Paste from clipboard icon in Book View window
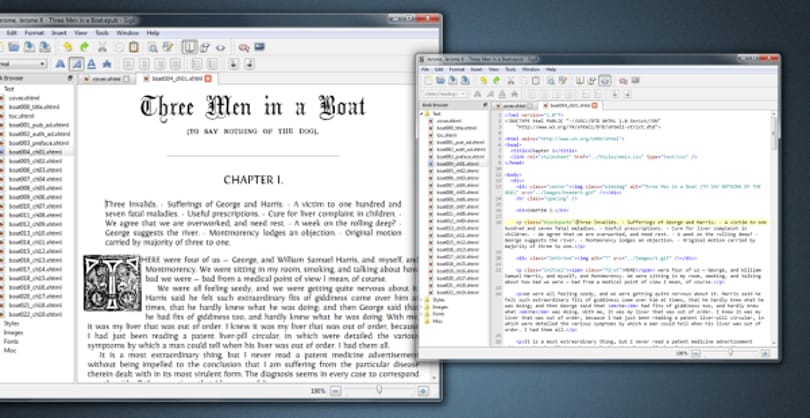The width and height of the screenshot is (810, 418). (x=134, y=47)
